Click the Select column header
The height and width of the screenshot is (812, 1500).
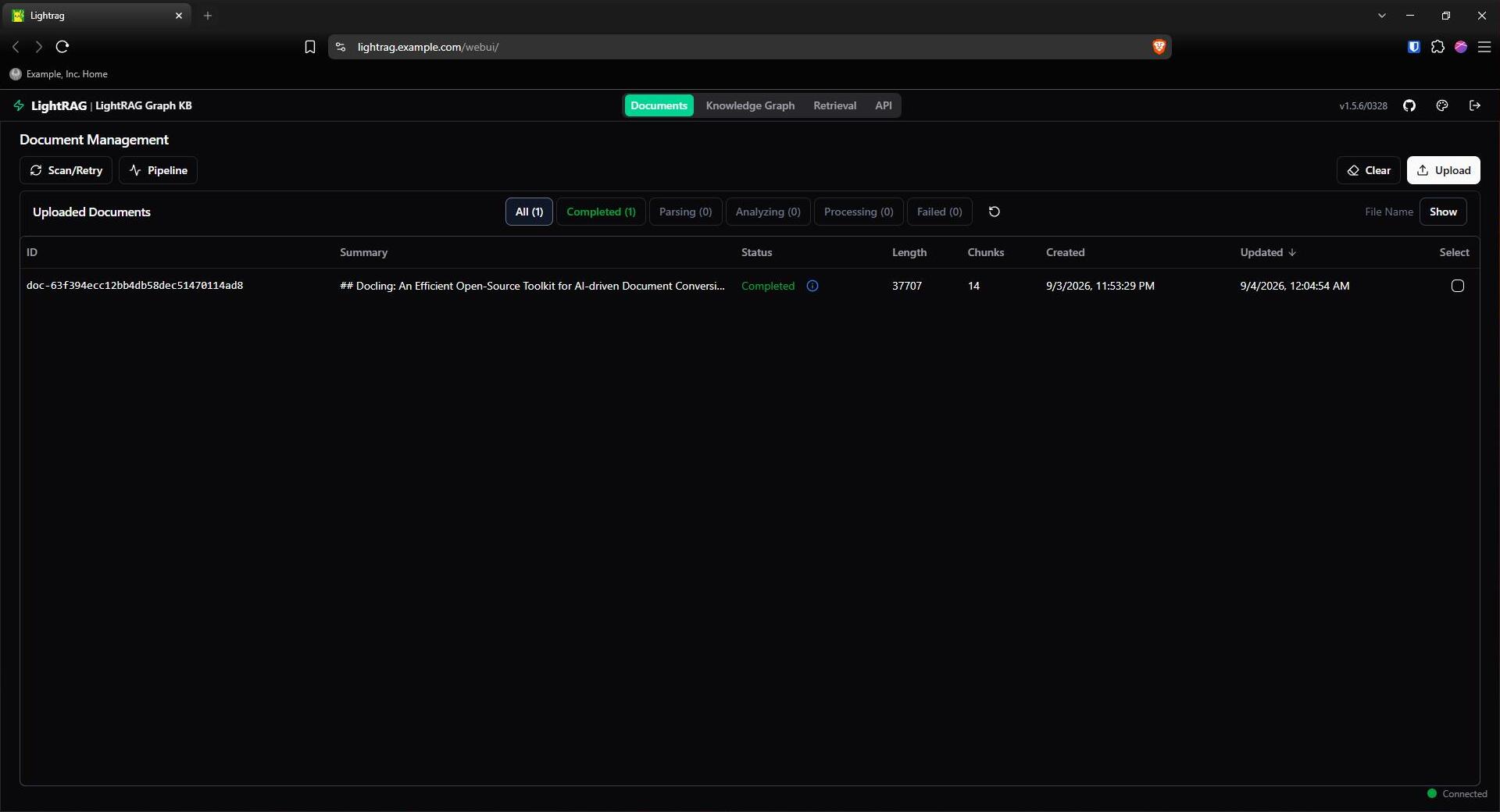[1454, 252]
